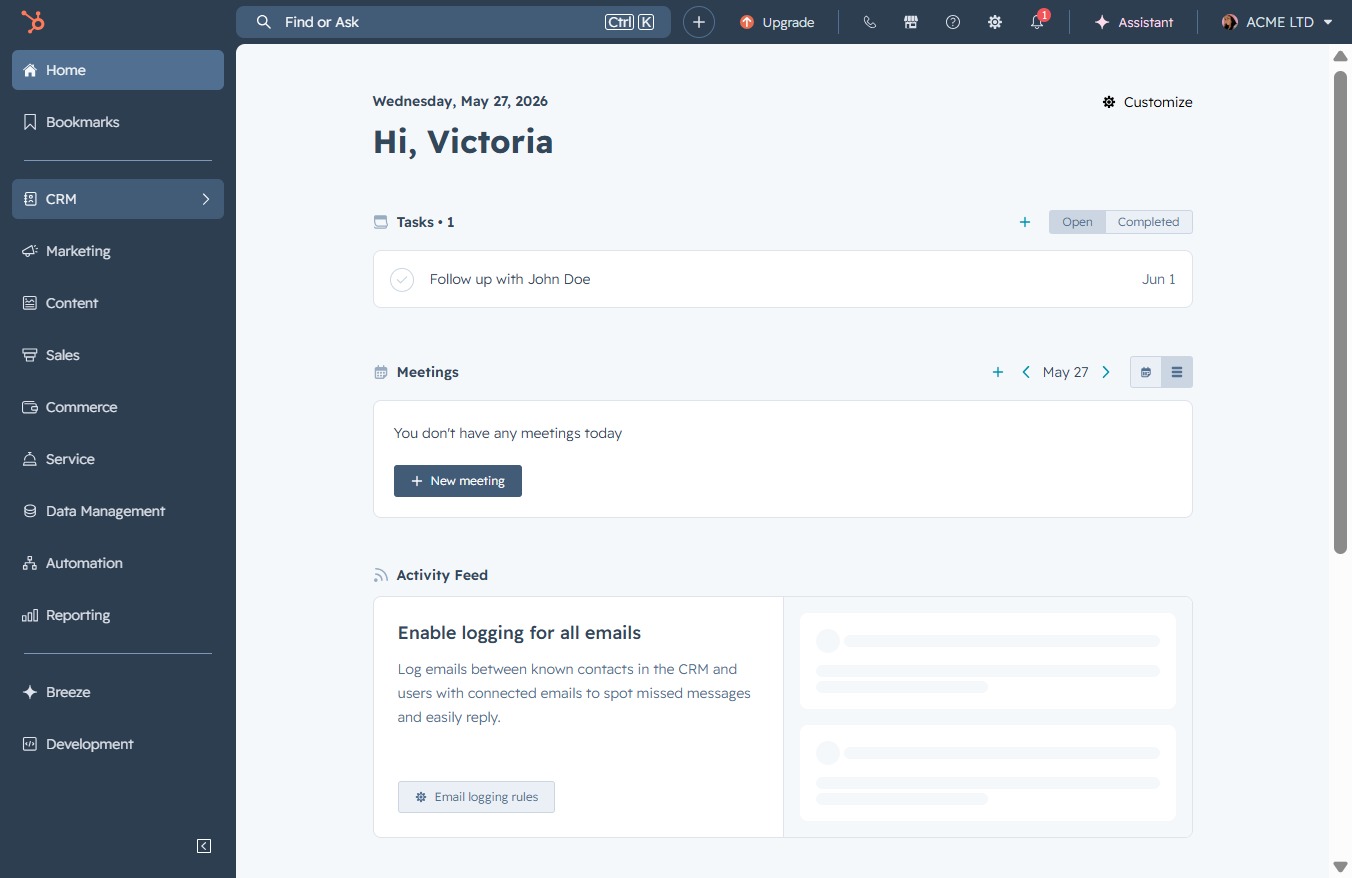The width and height of the screenshot is (1352, 878).
Task: Open the Development sidebar item
Action: click(x=118, y=744)
